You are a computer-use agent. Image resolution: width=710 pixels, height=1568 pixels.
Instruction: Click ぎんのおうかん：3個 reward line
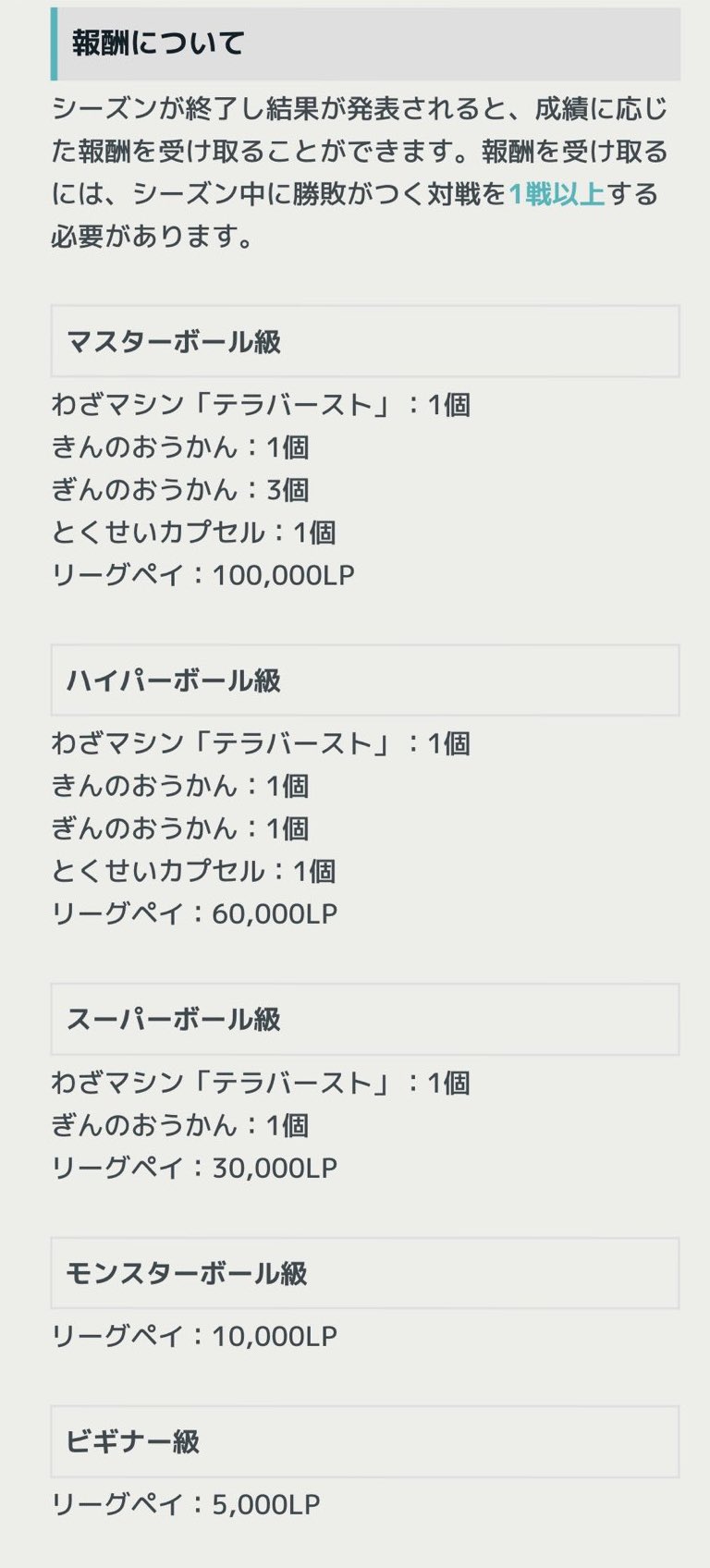coord(180,490)
